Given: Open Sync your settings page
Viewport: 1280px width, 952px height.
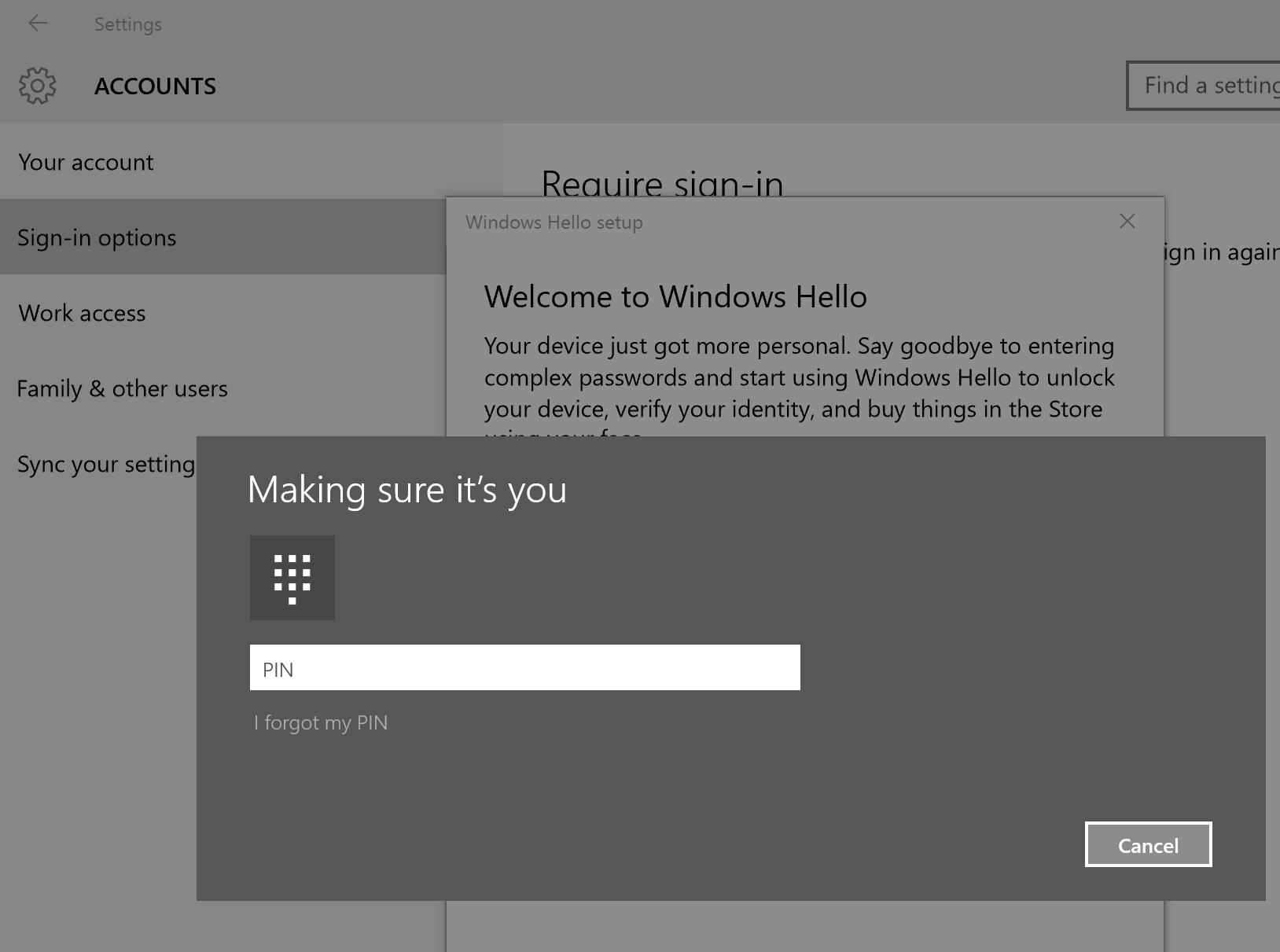Looking at the screenshot, I should (x=106, y=464).
